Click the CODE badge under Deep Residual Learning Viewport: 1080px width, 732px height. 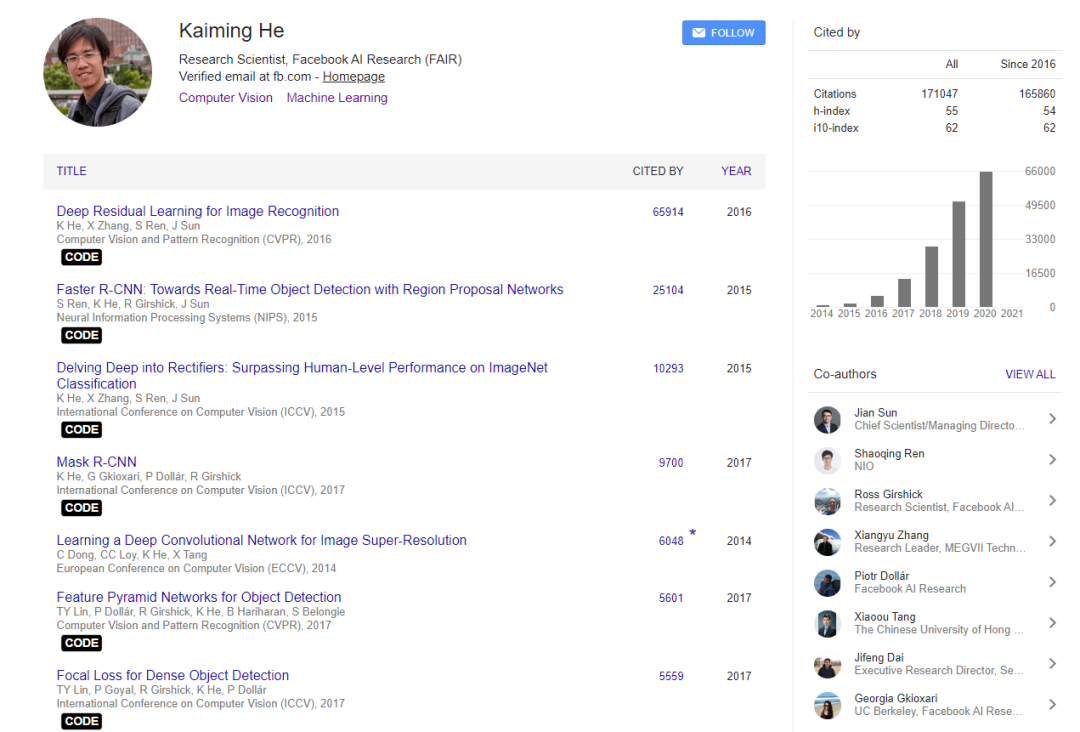click(x=81, y=257)
